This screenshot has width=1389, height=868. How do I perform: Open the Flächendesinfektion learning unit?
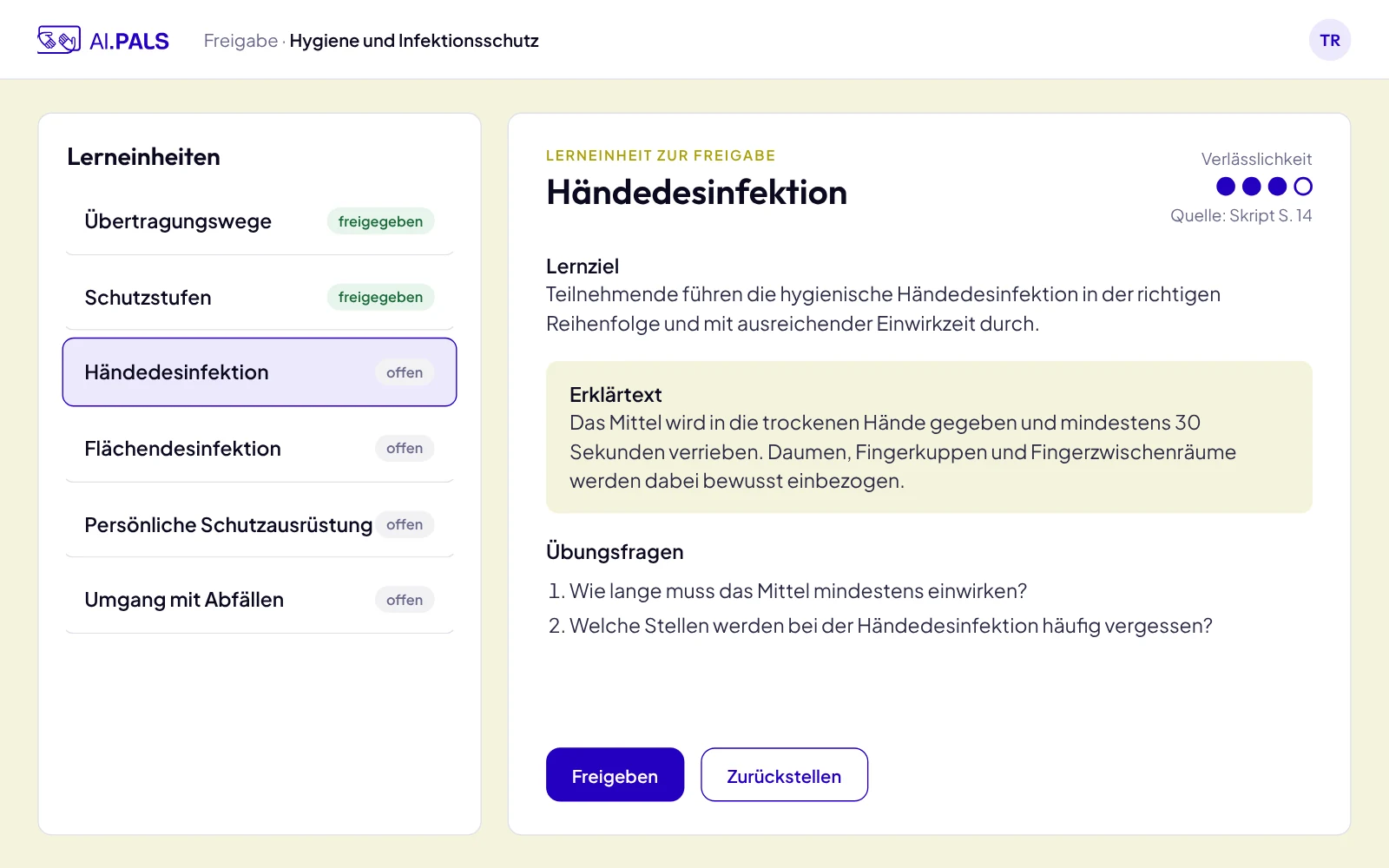[260, 449]
